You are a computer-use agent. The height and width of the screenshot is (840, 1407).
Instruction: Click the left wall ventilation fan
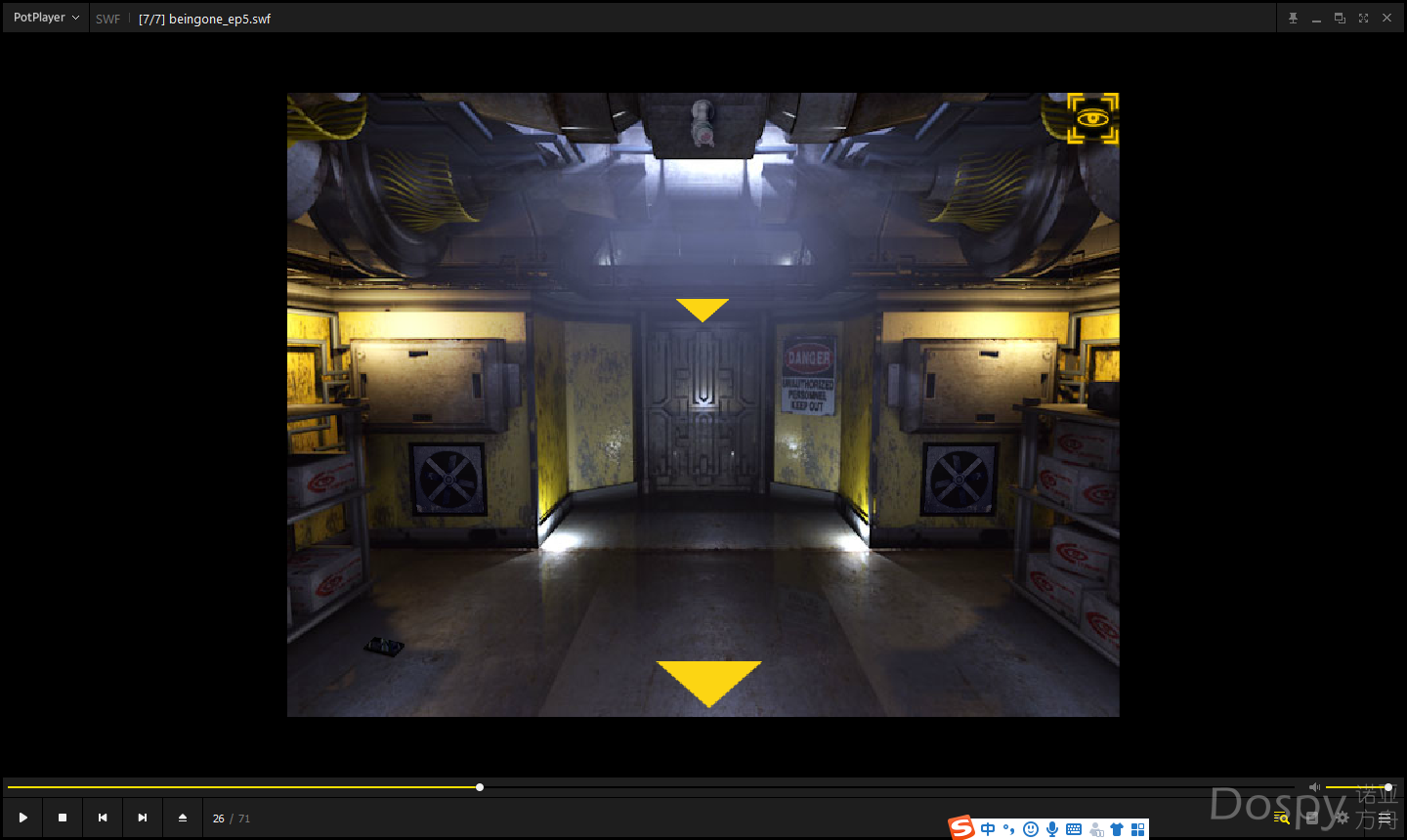click(x=448, y=480)
